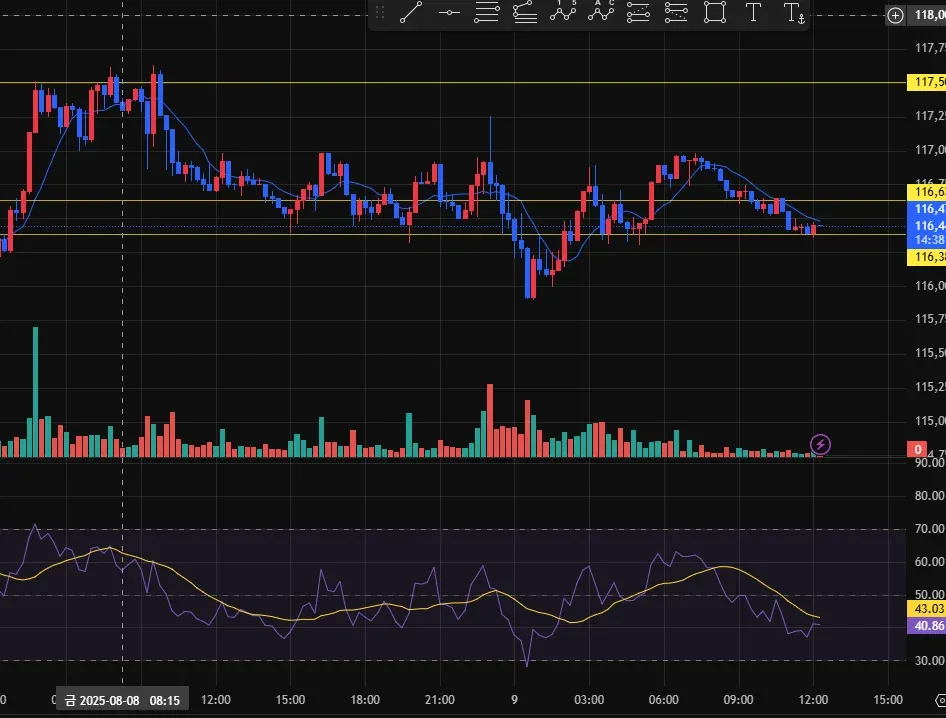Image resolution: width=946 pixels, height=718 pixels.
Task: Choose the Fib Retracement tool
Action: [x=486, y=12]
